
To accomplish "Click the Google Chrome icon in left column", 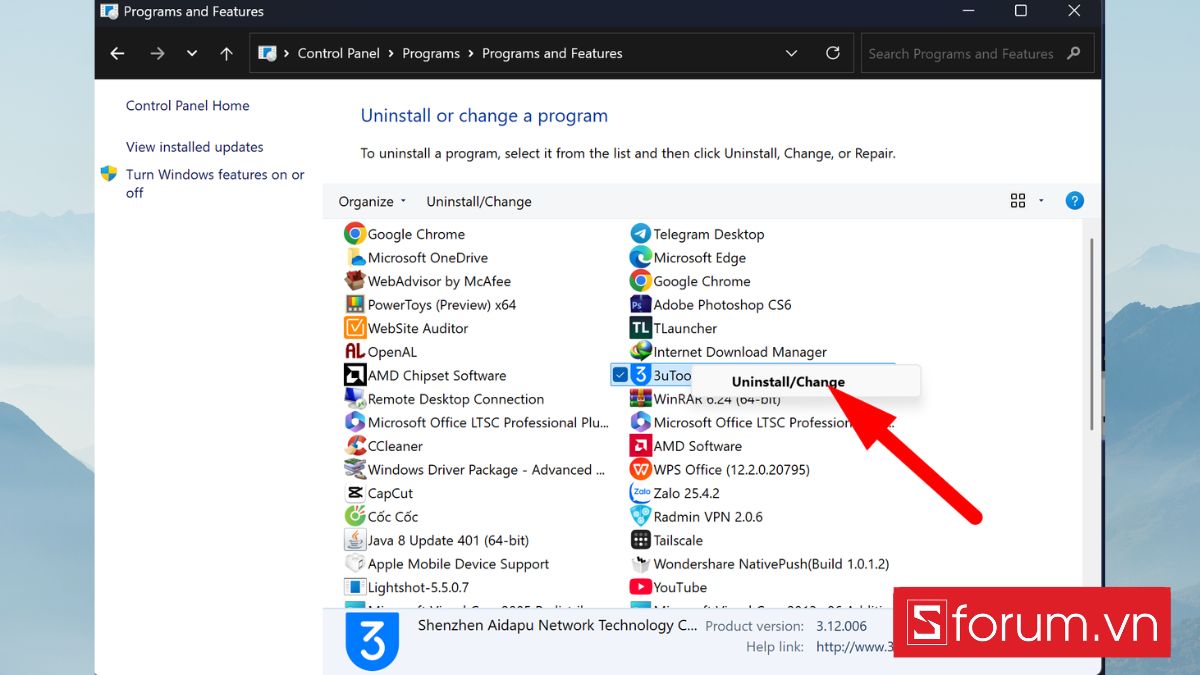I will tap(354, 234).
